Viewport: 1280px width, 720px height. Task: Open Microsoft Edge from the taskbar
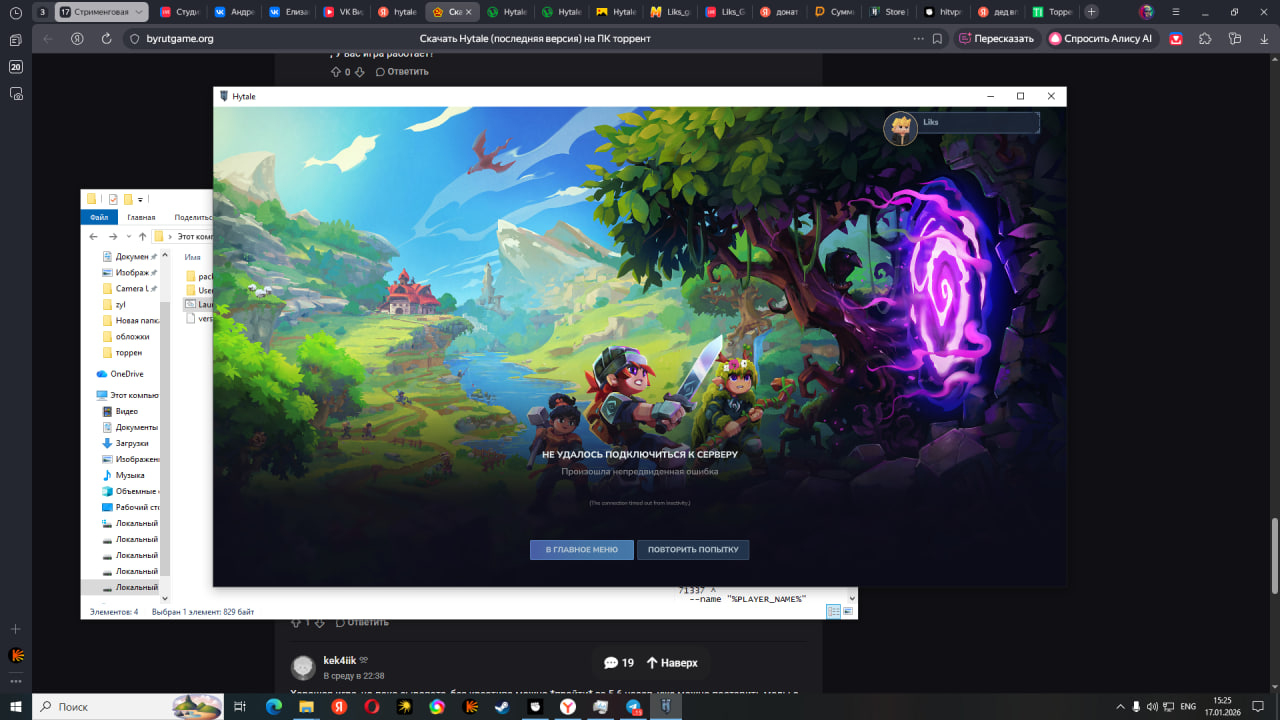tap(273, 707)
